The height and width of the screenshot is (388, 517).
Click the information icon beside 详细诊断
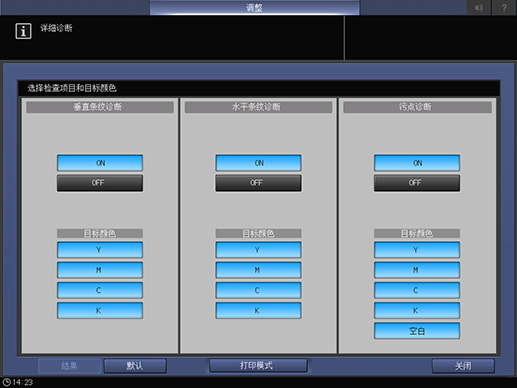pos(23,31)
